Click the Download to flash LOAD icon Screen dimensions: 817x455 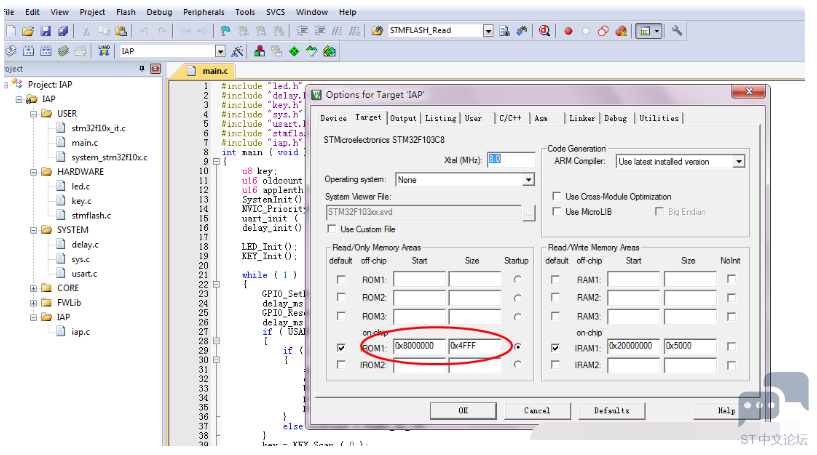[104, 51]
